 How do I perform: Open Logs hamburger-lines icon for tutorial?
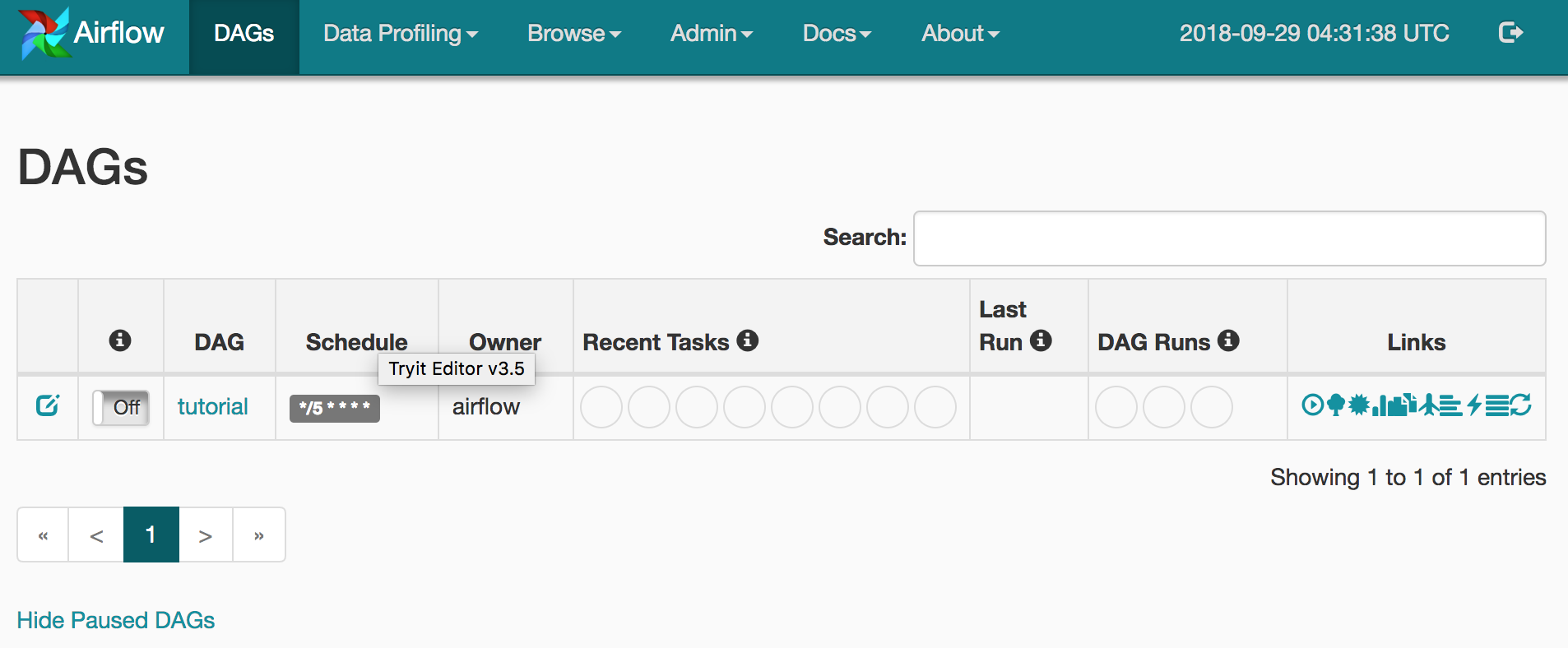click(x=1497, y=405)
